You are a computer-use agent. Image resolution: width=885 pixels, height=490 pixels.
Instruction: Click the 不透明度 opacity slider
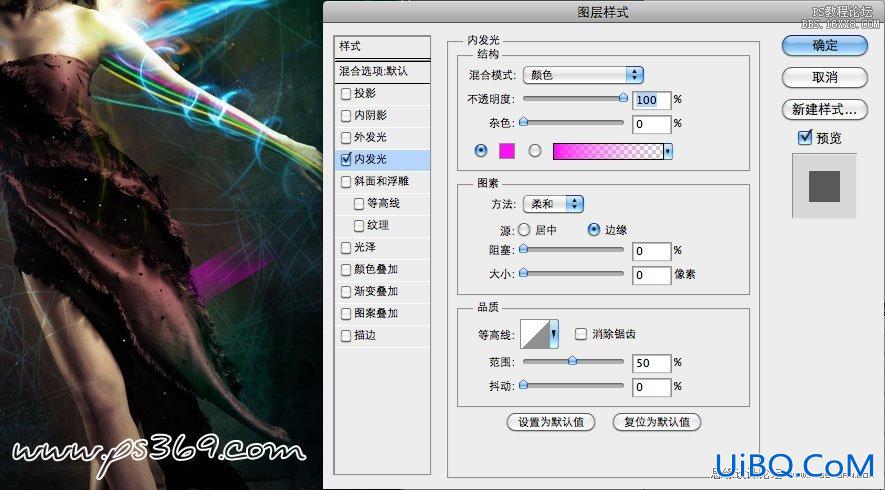click(573, 98)
